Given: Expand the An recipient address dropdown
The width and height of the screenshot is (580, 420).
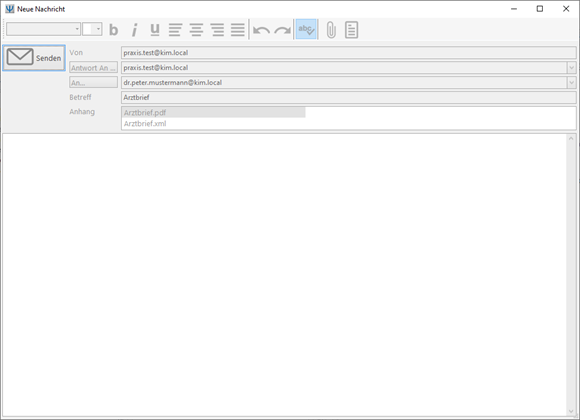Looking at the screenshot, I should (x=571, y=83).
